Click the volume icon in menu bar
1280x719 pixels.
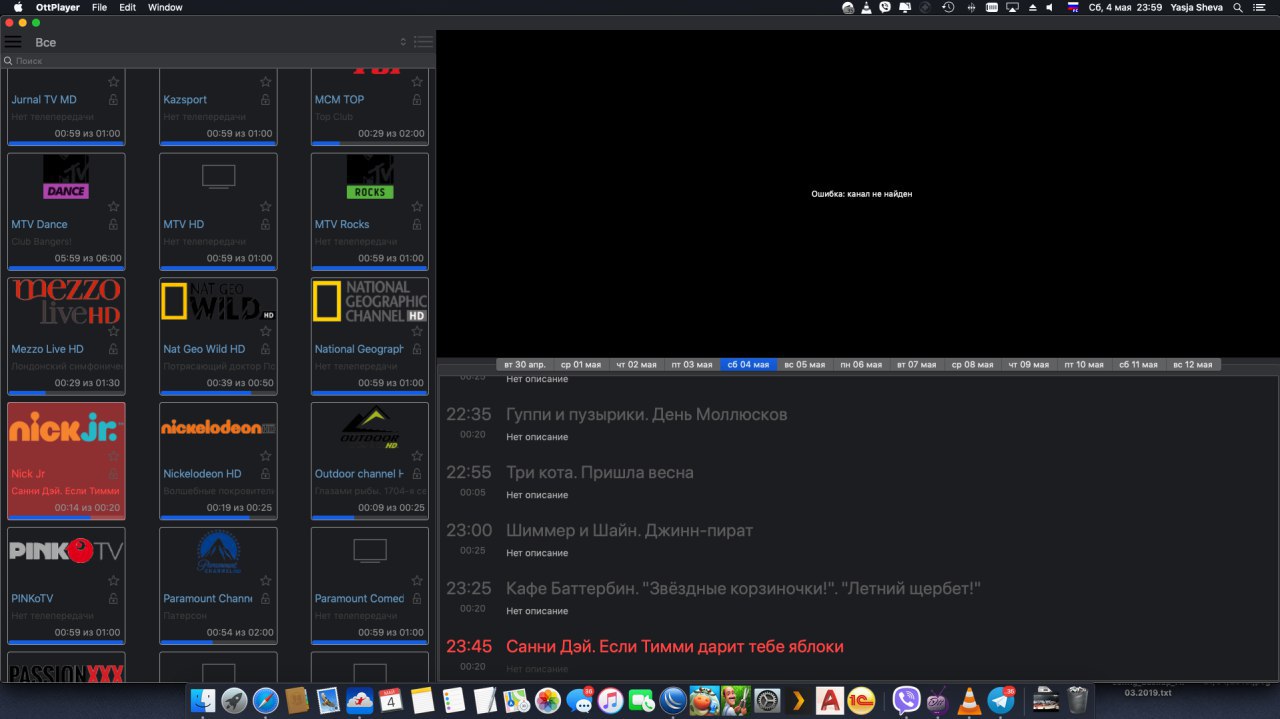(1049, 7)
